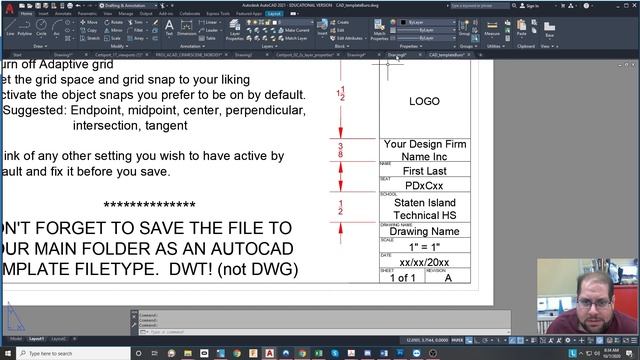Image resolution: width=640 pixels, height=360 pixels.
Task: Click the Group tool
Action: point(464,28)
